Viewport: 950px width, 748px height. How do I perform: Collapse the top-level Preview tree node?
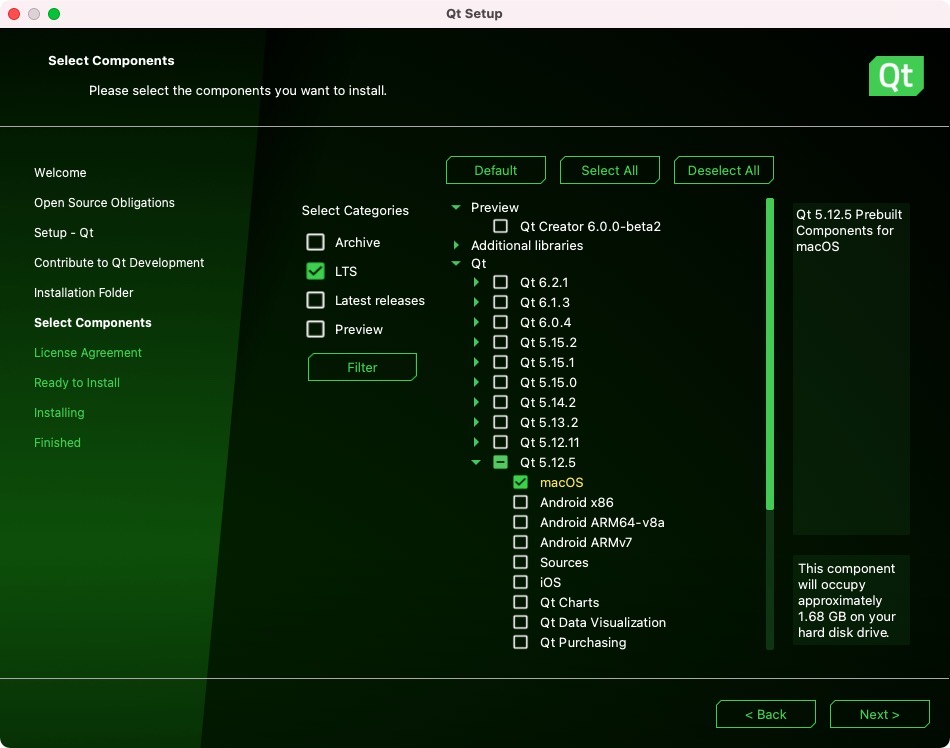pos(456,207)
